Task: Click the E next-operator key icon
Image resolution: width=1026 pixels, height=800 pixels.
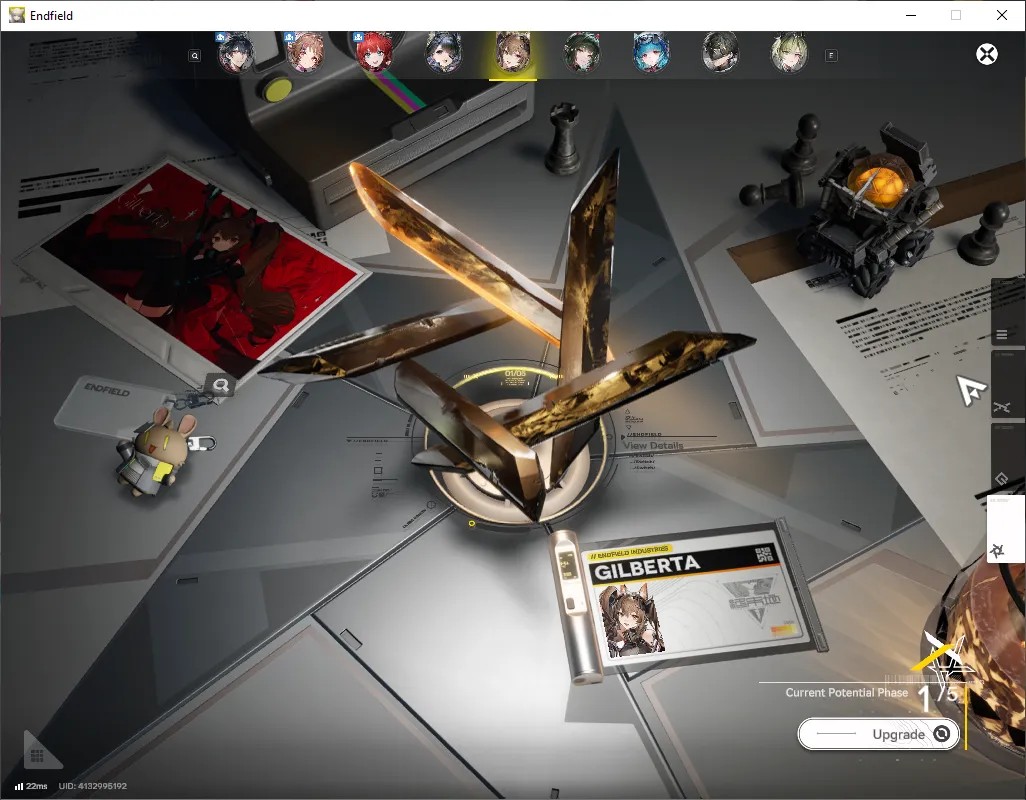Action: tap(831, 56)
